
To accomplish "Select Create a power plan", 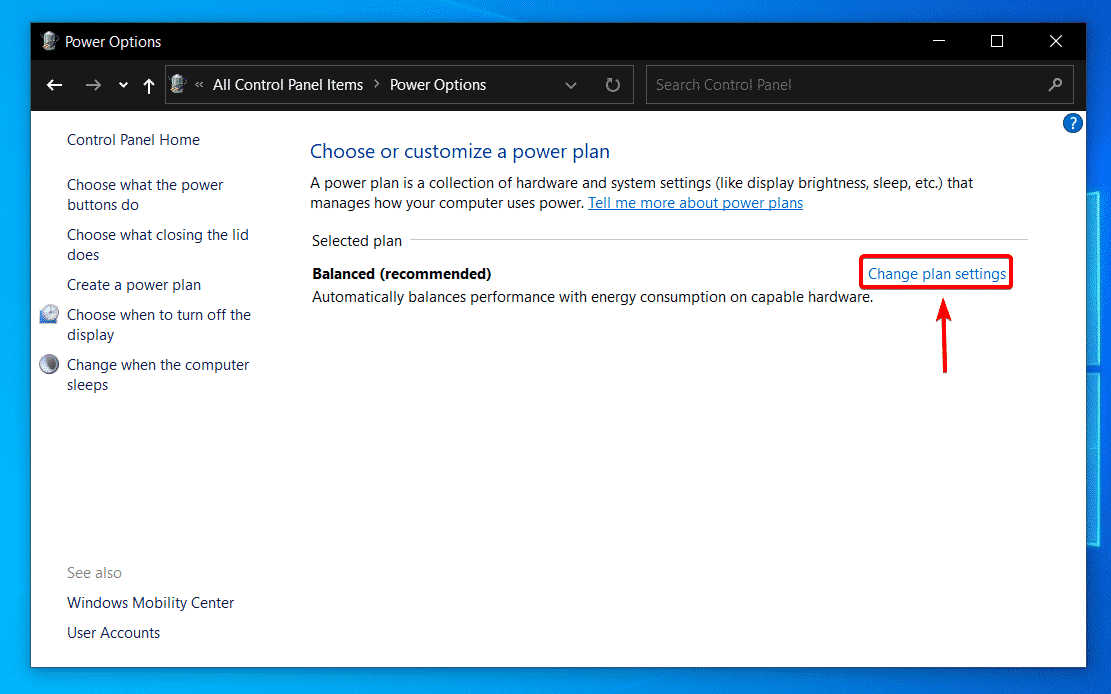I will 134,285.
